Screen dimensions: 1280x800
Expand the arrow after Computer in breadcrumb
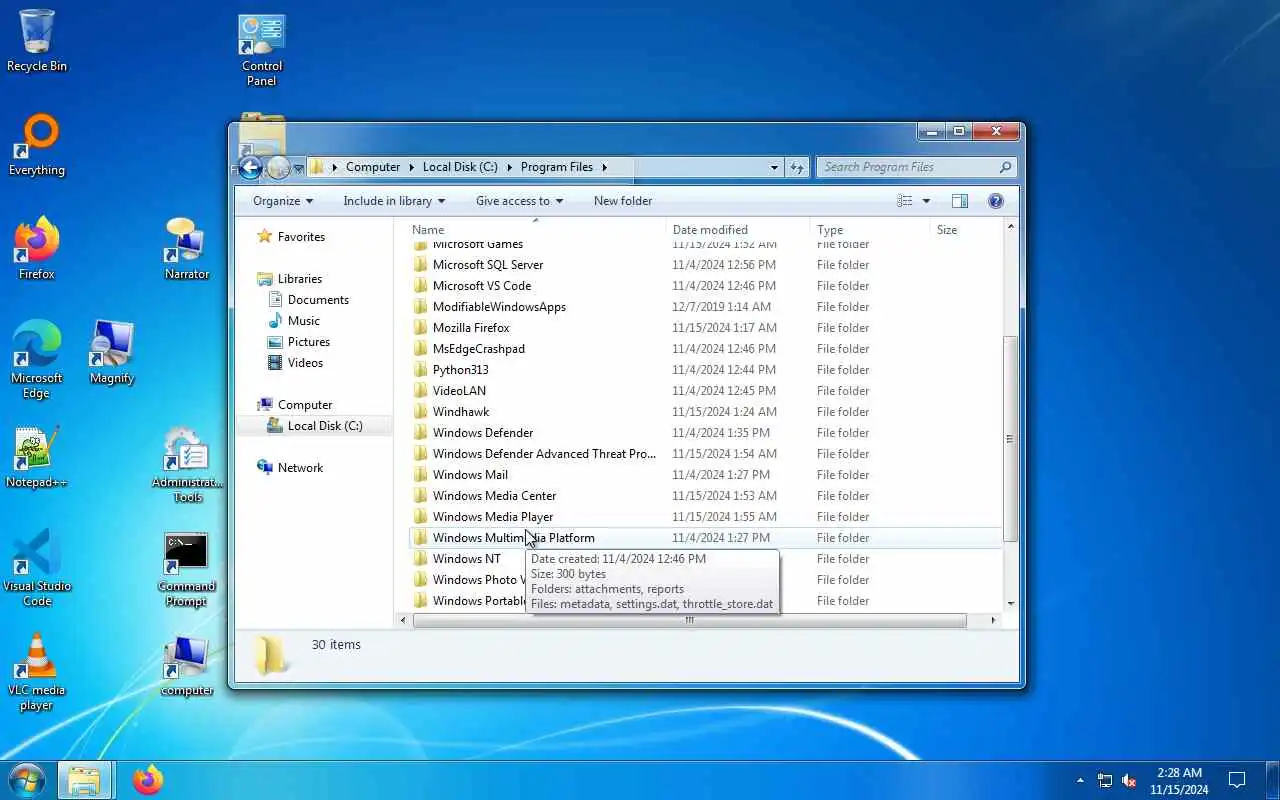[411, 167]
